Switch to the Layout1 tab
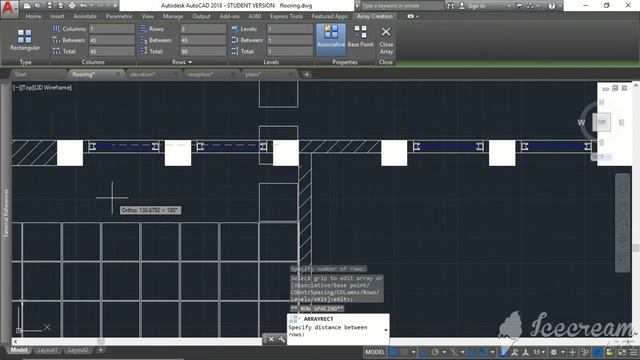Screen dimensions: 640x360 tap(47, 350)
